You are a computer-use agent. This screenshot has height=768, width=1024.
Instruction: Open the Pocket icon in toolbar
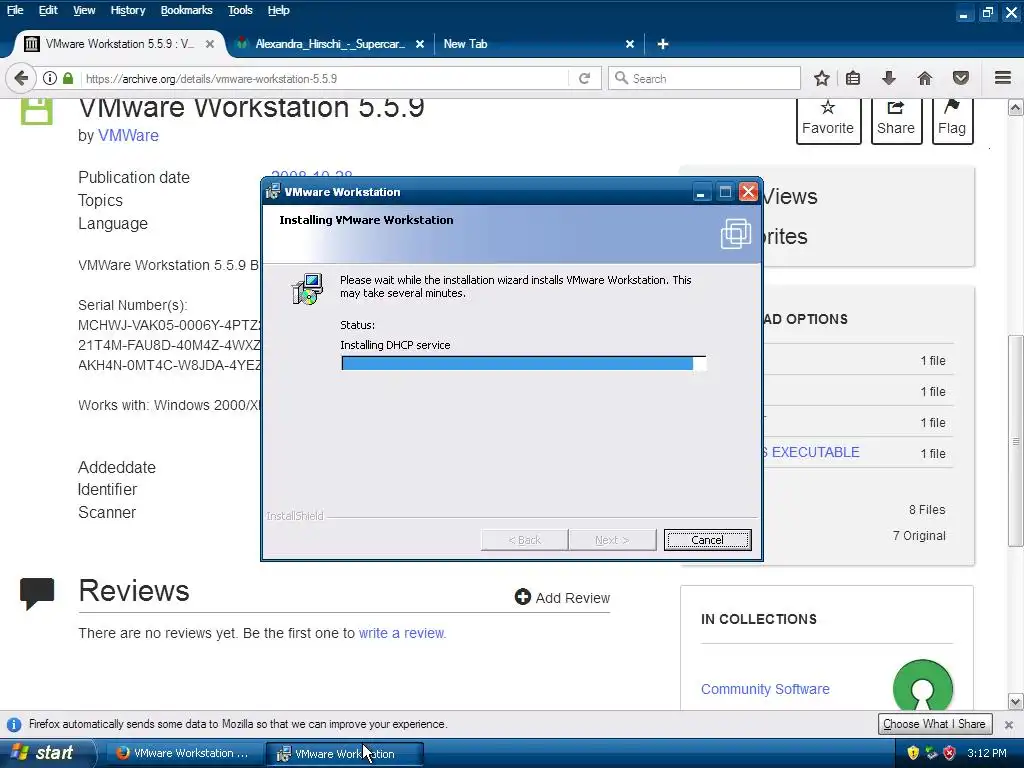pyautogui.click(x=961, y=78)
